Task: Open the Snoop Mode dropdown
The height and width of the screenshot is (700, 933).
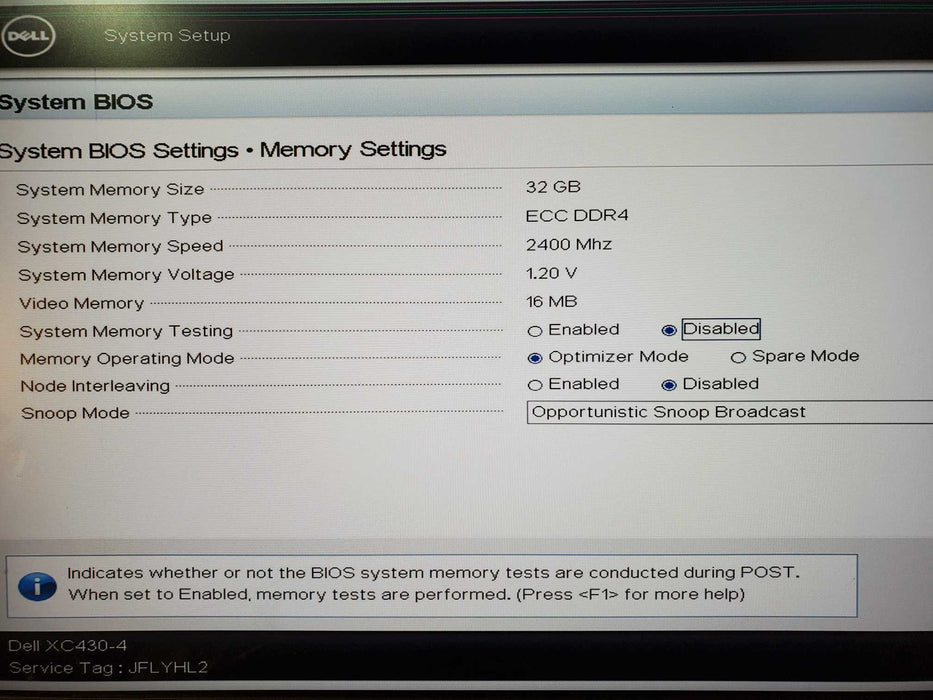Action: 730,412
